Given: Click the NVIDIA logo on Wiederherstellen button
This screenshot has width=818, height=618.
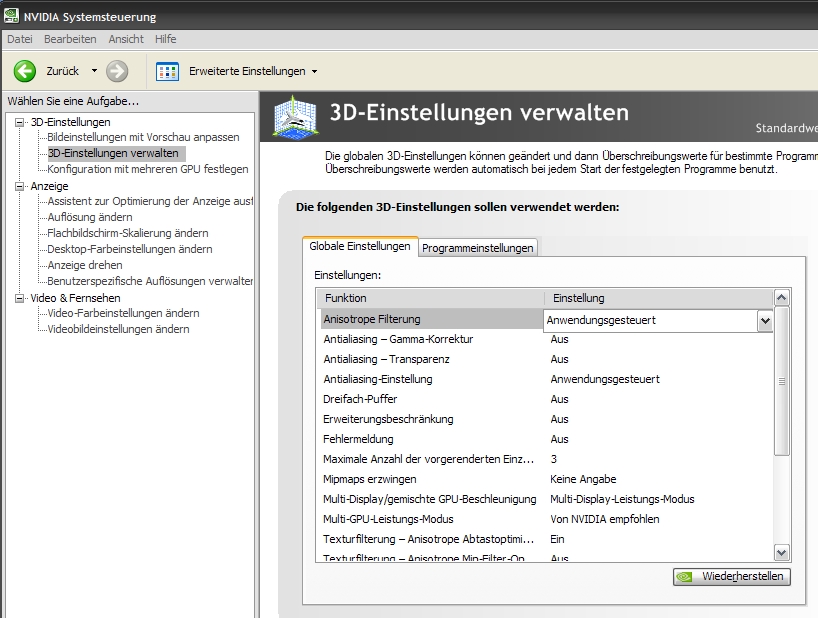Looking at the screenshot, I should 684,576.
